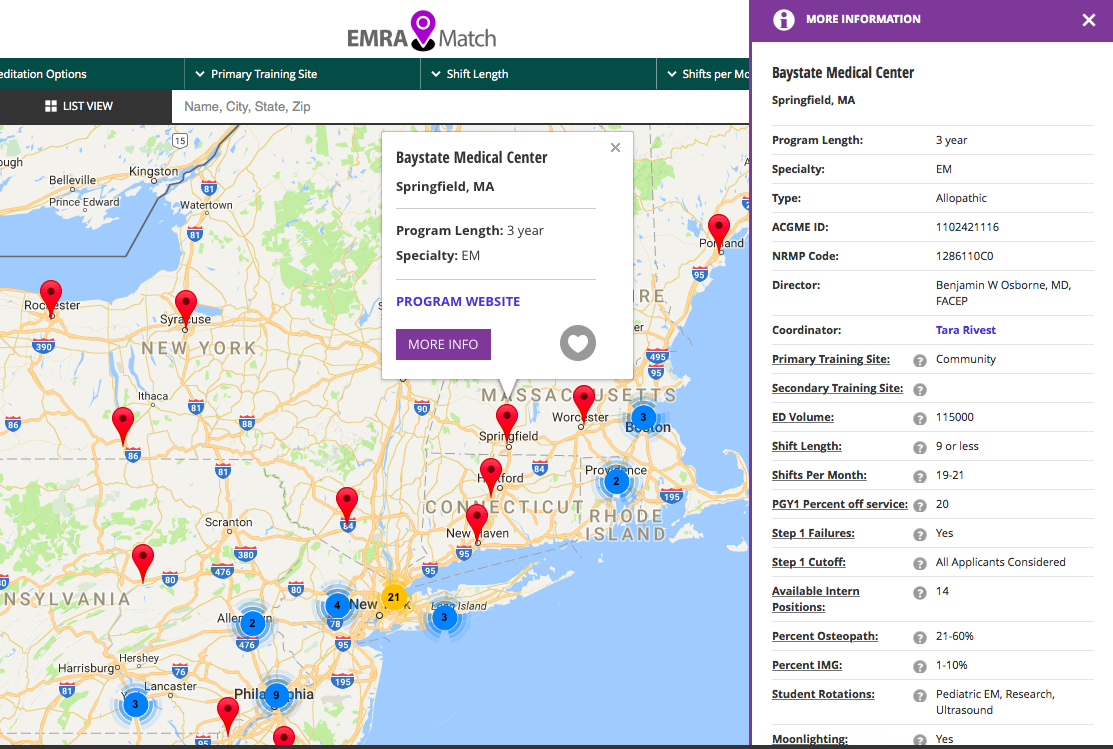Open the blue 9 cluster at Philadelphia

click(276, 696)
